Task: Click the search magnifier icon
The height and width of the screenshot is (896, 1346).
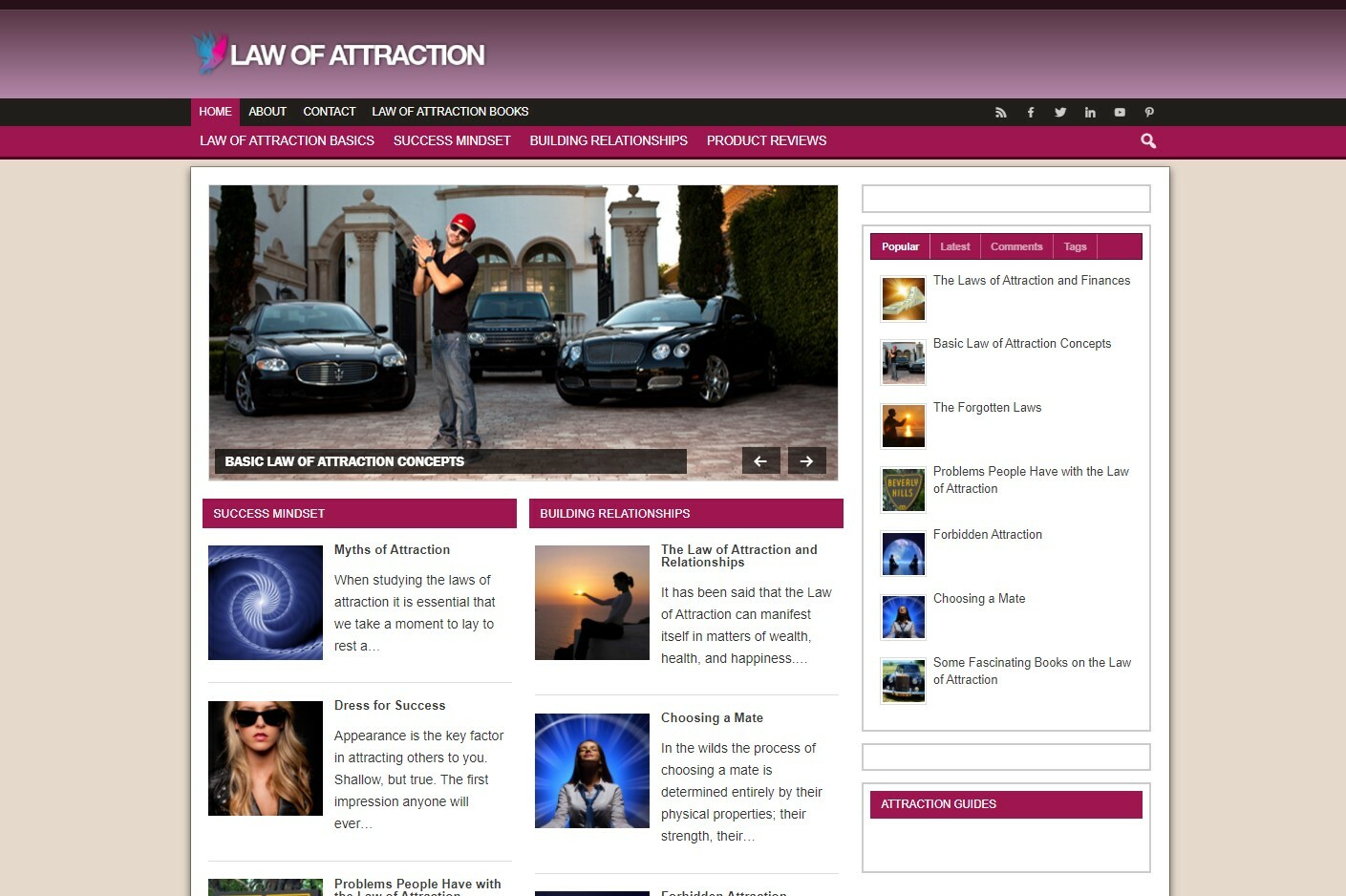Action: [1148, 141]
